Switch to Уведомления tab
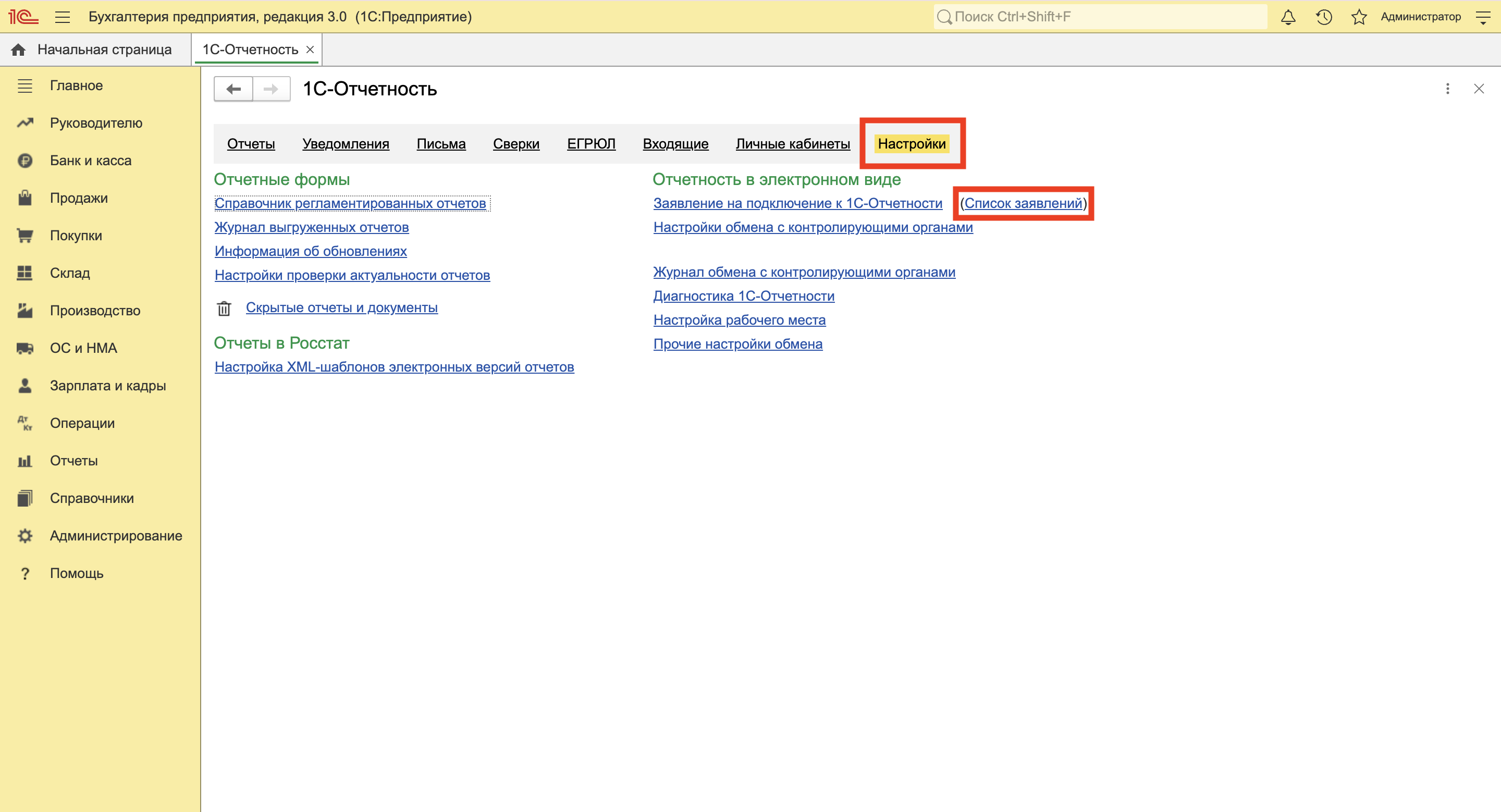 [x=346, y=144]
